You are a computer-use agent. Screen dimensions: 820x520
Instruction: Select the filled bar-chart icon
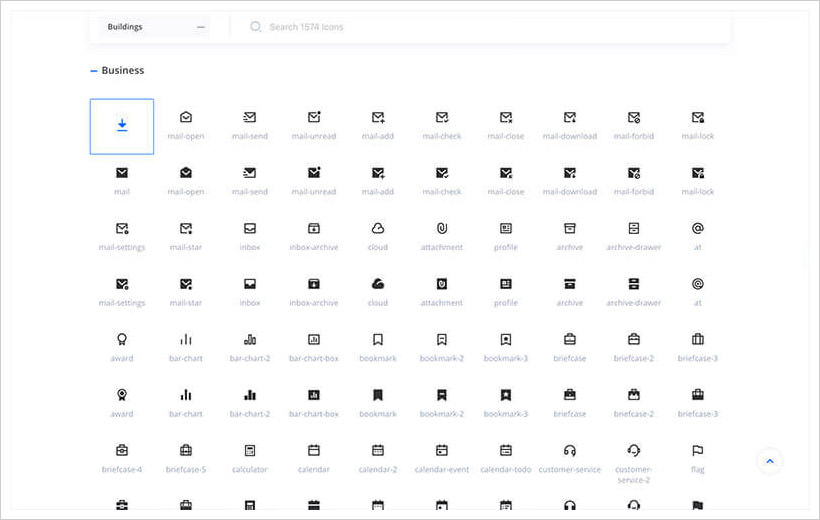click(x=186, y=395)
